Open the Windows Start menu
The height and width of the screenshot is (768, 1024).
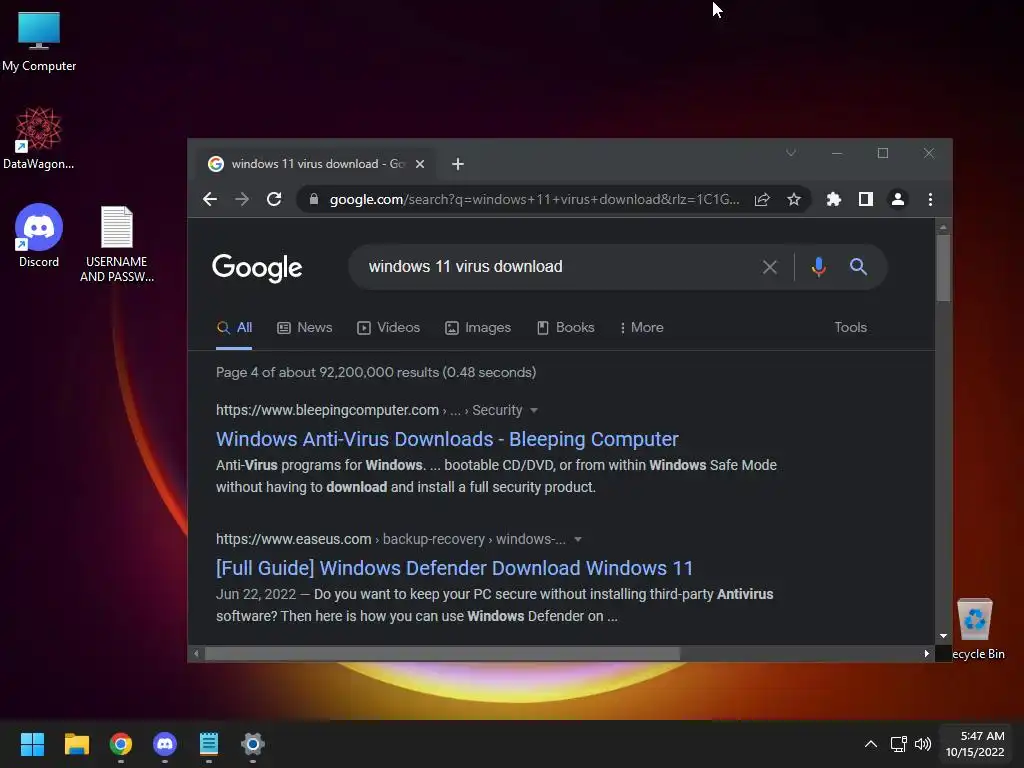pos(32,744)
